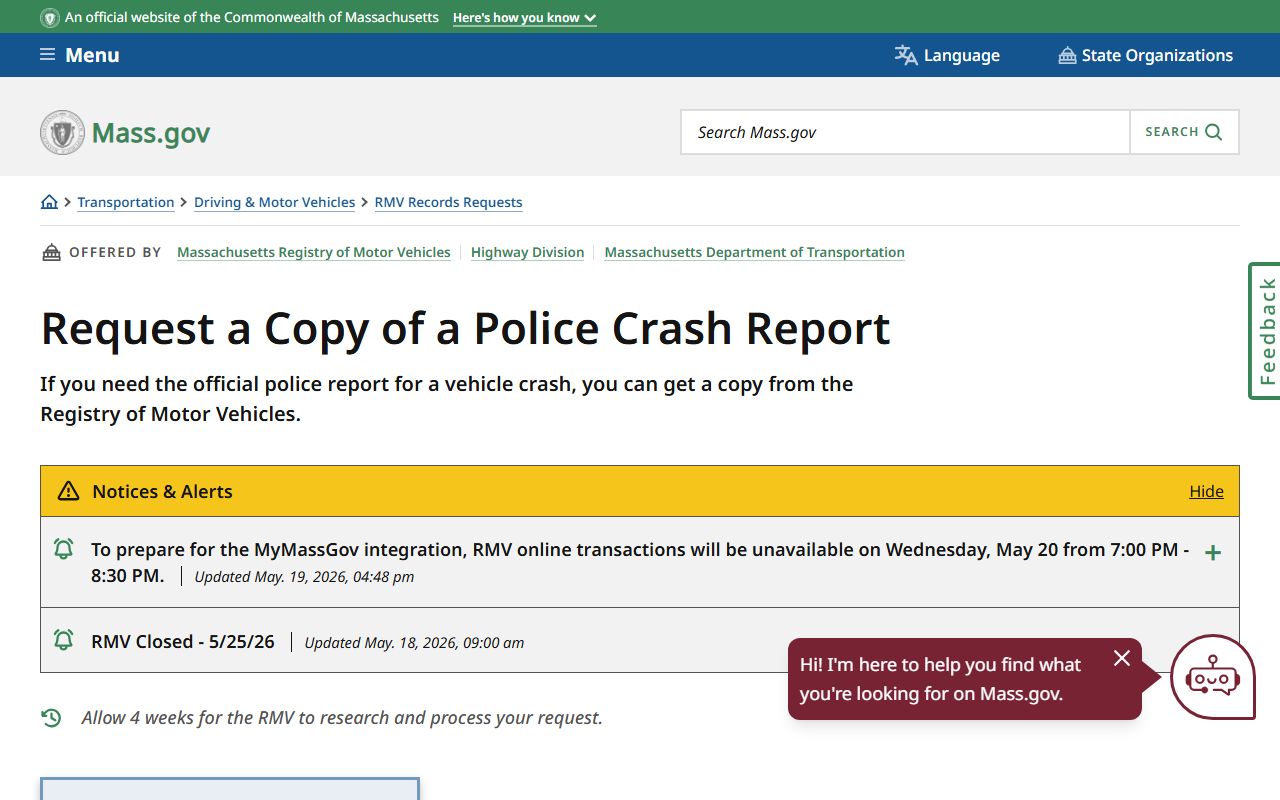The height and width of the screenshot is (800, 1280).
Task: Go to Mass.gov homepage via logo
Action: [x=125, y=132]
